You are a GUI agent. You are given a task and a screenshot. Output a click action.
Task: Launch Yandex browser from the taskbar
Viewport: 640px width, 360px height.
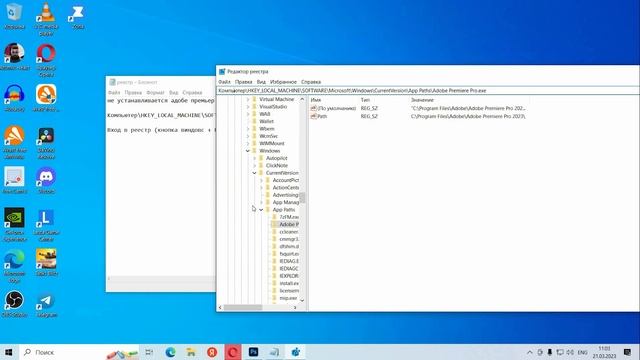coord(212,352)
